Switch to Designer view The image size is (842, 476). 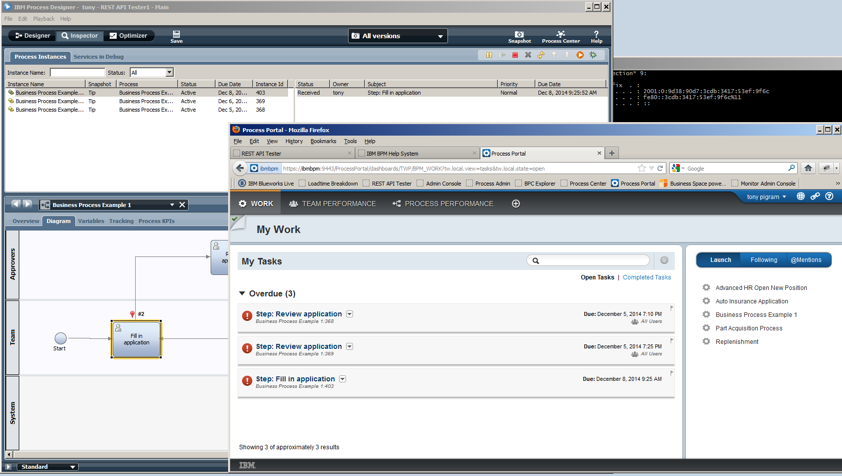[33, 35]
